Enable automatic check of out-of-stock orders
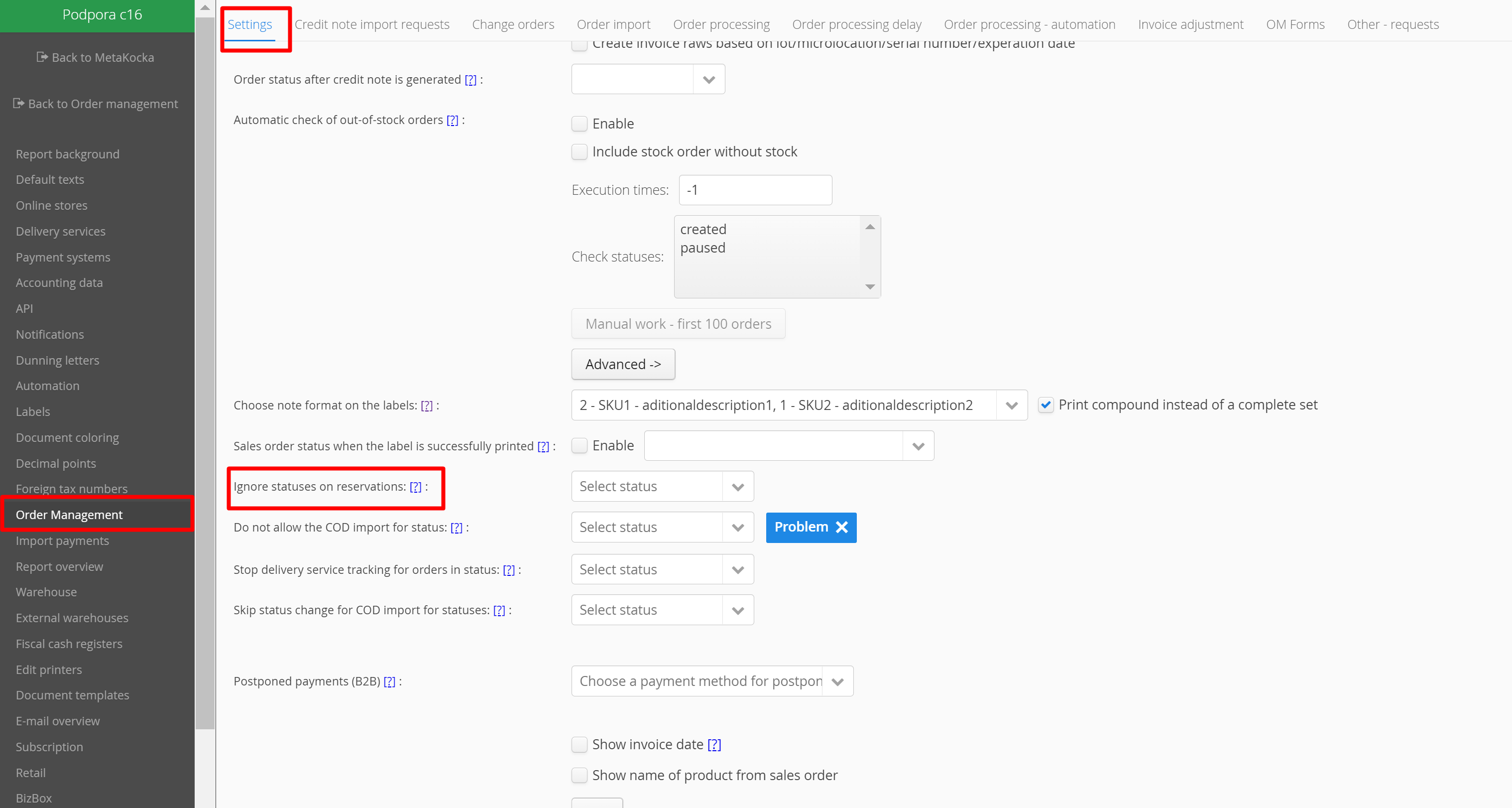This screenshot has width=1512, height=808. (580, 124)
